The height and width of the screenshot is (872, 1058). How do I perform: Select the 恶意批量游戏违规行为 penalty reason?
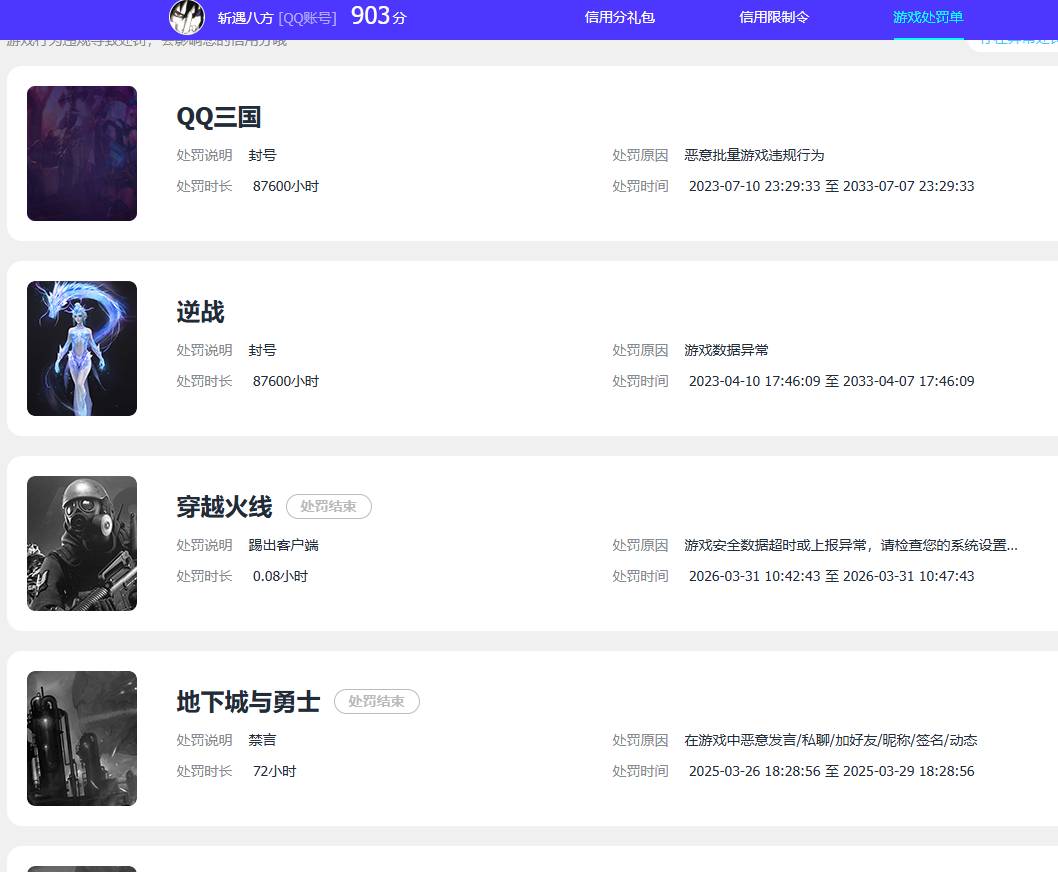click(x=754, y=155)
